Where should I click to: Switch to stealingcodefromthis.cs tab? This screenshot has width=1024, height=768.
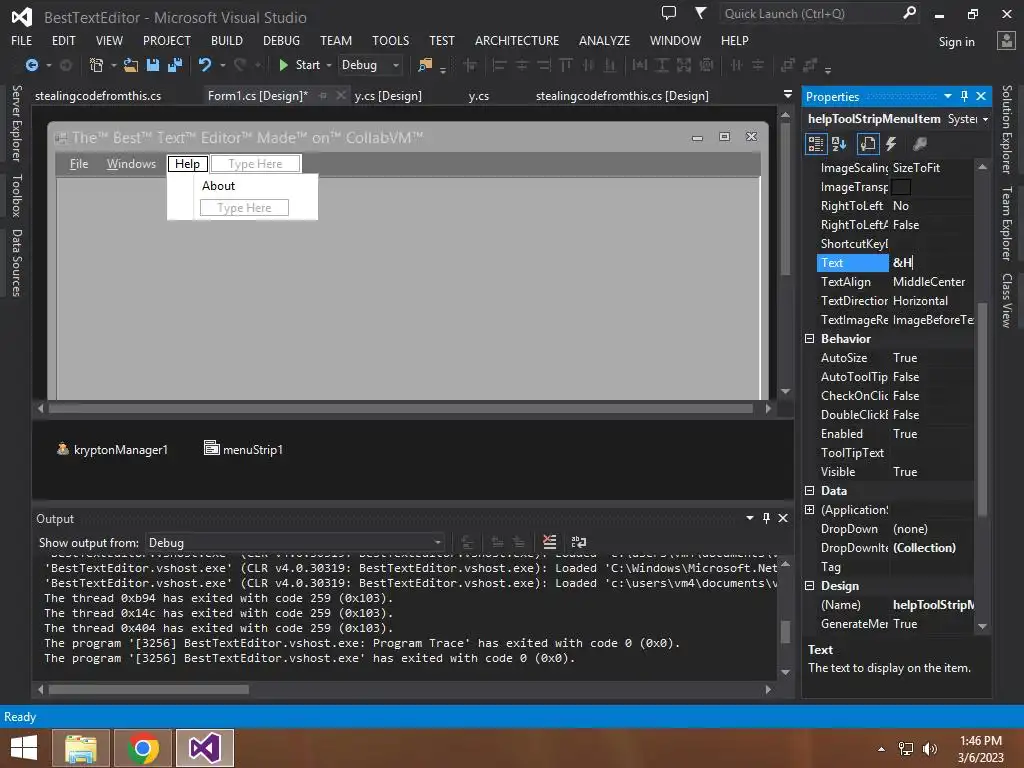click(98, 95)
